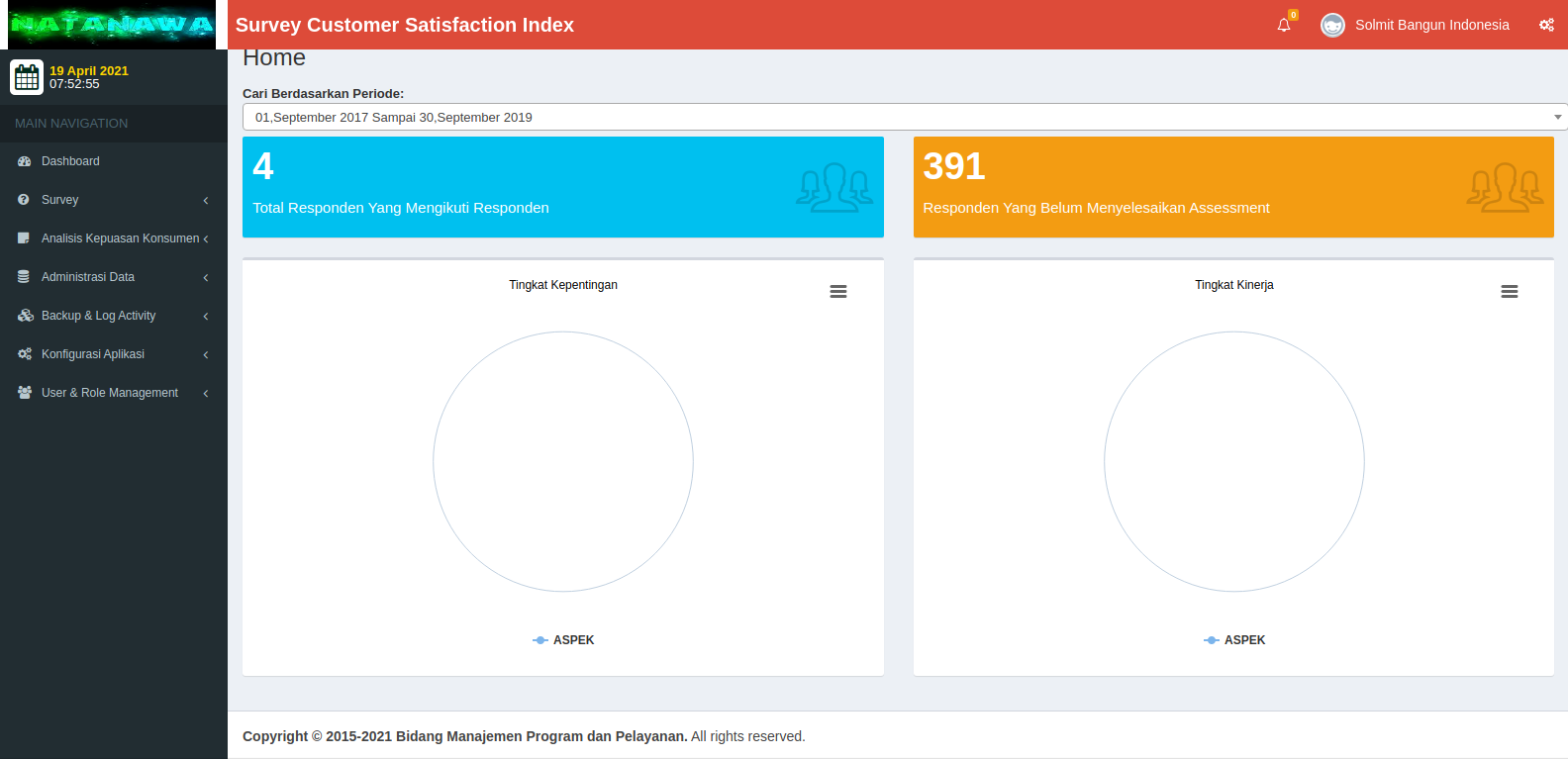Click the people icon on blue card
Image resolution: width=1568 pixels, height=759 pixels.
[x=833, y=187]
